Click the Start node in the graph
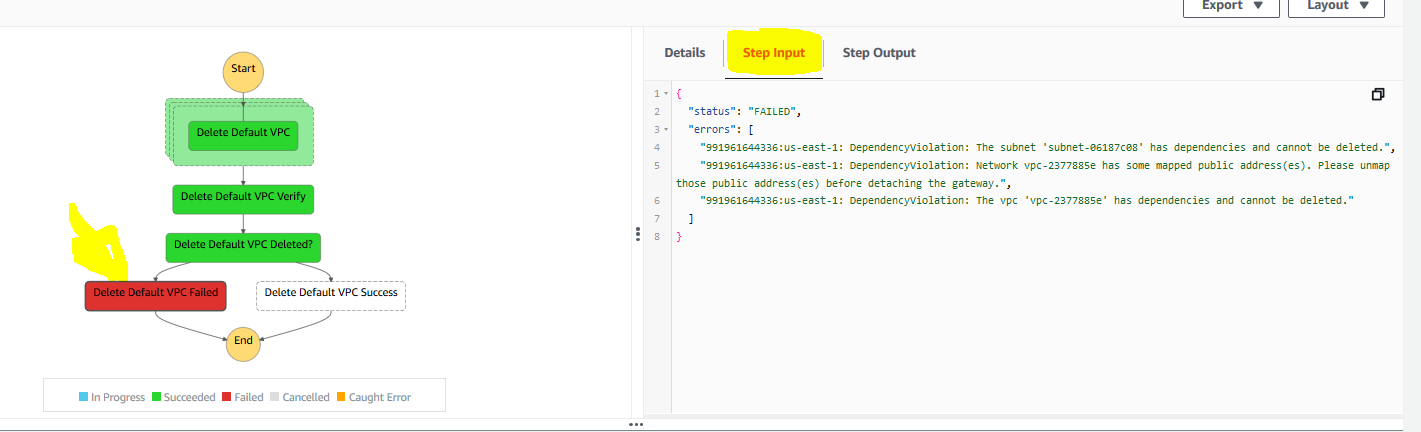The width and height of the screenshot is (1421, 432). [x=243, y=70]
